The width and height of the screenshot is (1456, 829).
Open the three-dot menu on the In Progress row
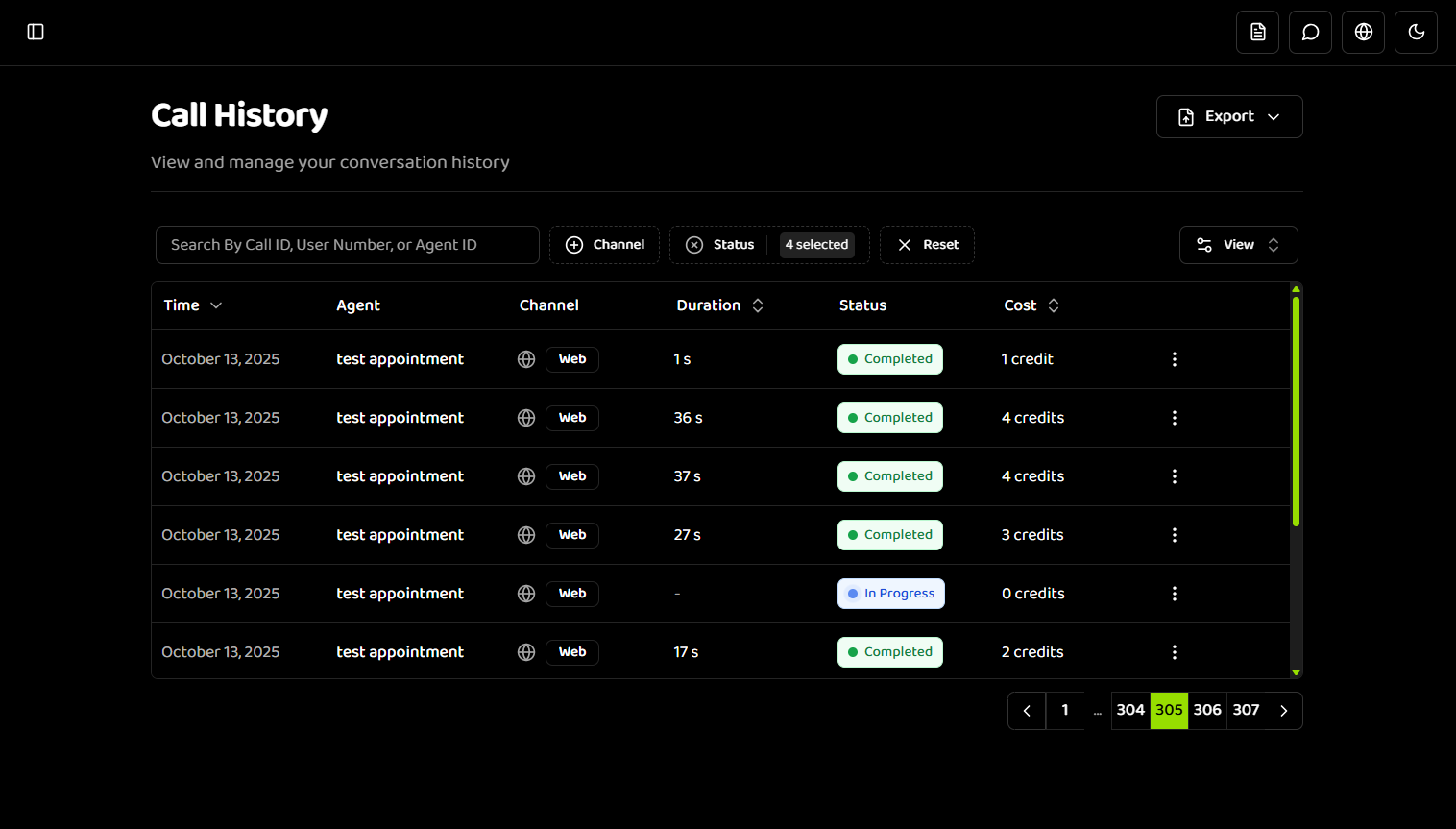coord(1174,593)
